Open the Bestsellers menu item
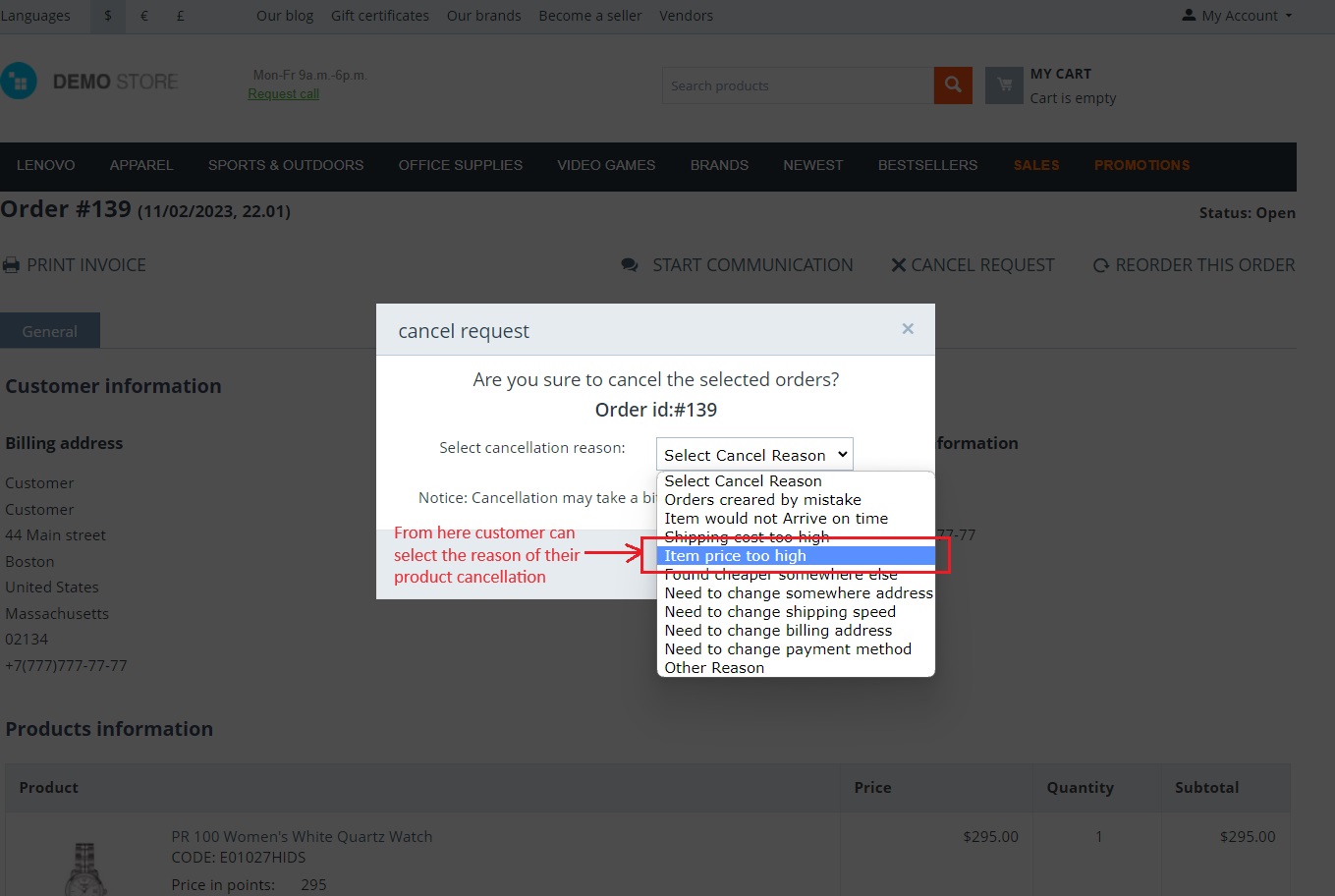The height and width of the screenshot is (896, 1335). tap(927, 165)
